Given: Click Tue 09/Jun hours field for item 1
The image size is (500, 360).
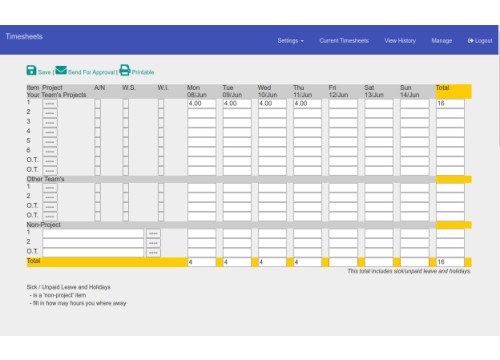Looking at the screenshot, I should pos(237,104).
